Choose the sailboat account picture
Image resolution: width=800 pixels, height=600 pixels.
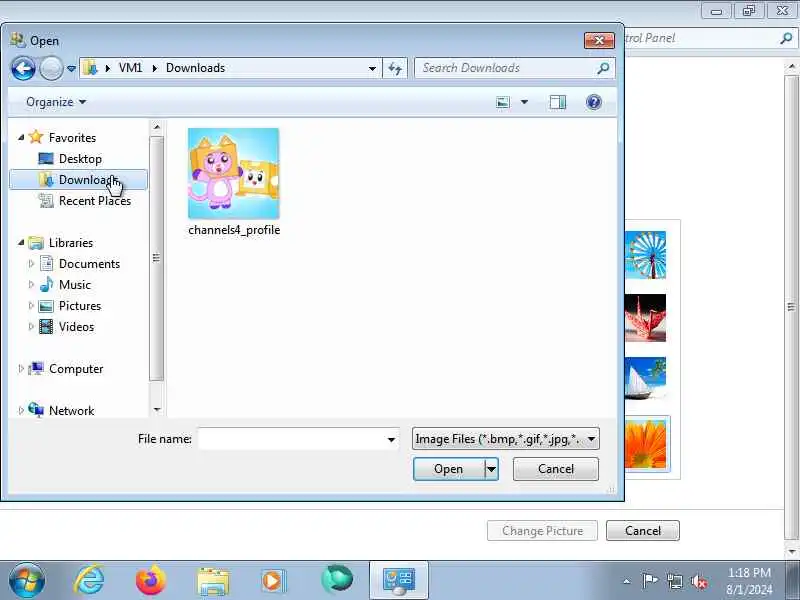(645, 379)
